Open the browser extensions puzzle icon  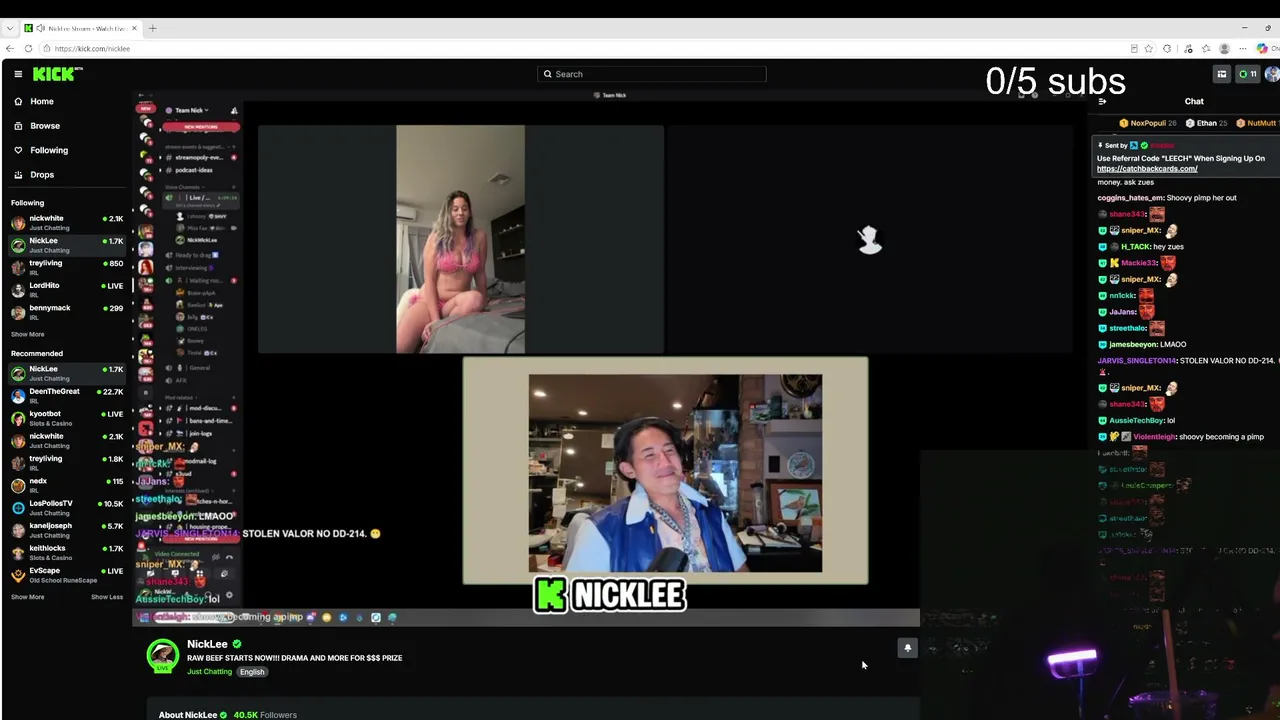1167,48
